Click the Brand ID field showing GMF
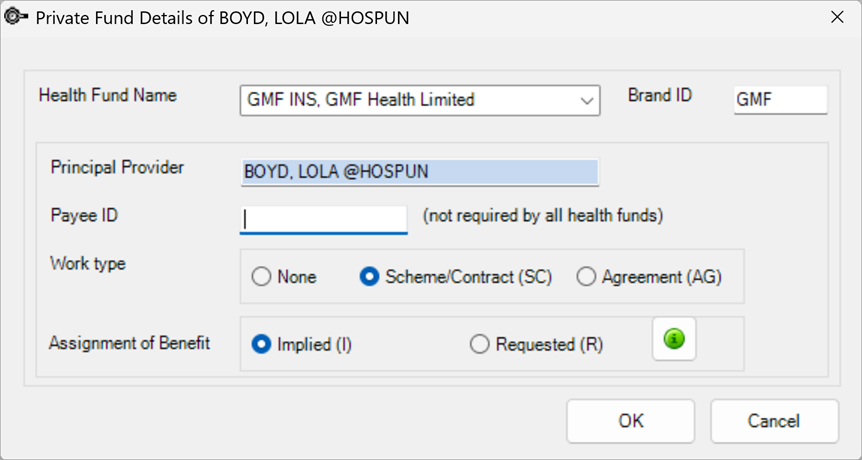The width and height of the screenshot is (862, 460). coord(780,100)
